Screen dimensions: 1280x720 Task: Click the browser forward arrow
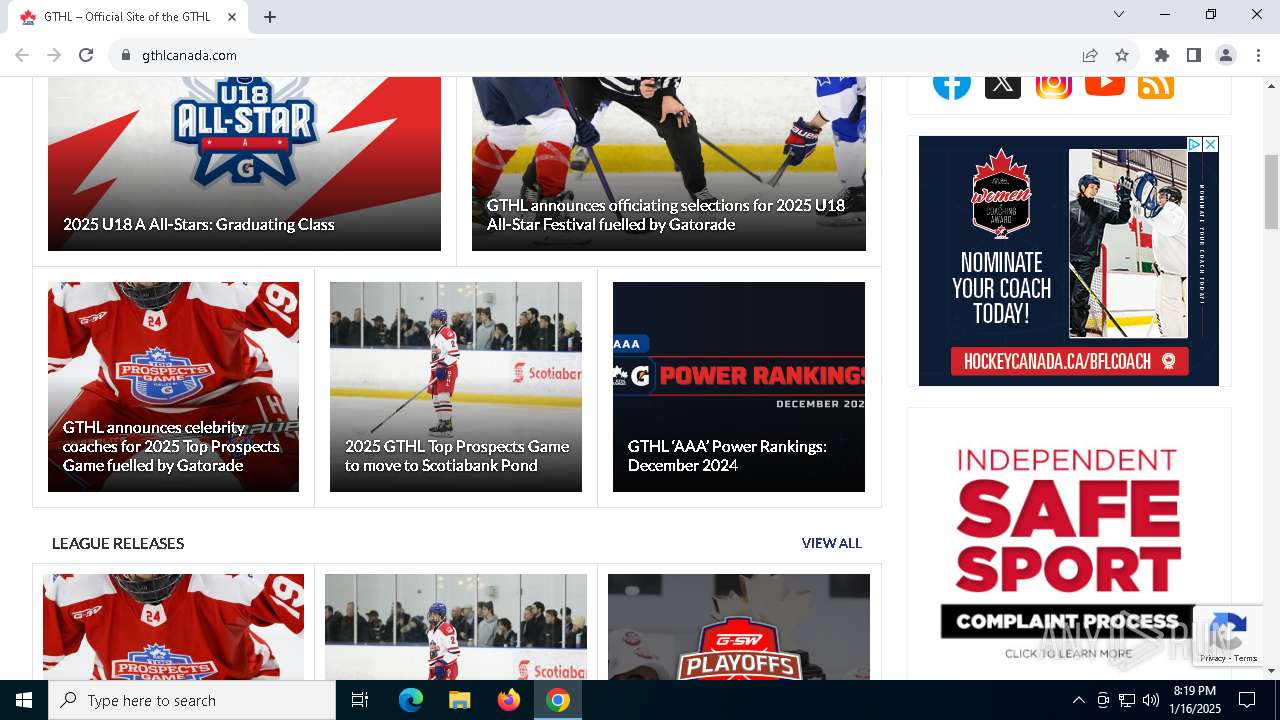[x=54, y=55]
